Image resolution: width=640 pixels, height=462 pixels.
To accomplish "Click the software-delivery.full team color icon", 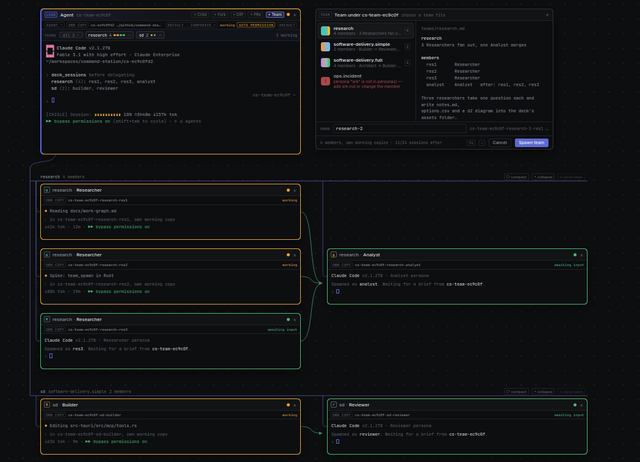I will tap(325, 62).
